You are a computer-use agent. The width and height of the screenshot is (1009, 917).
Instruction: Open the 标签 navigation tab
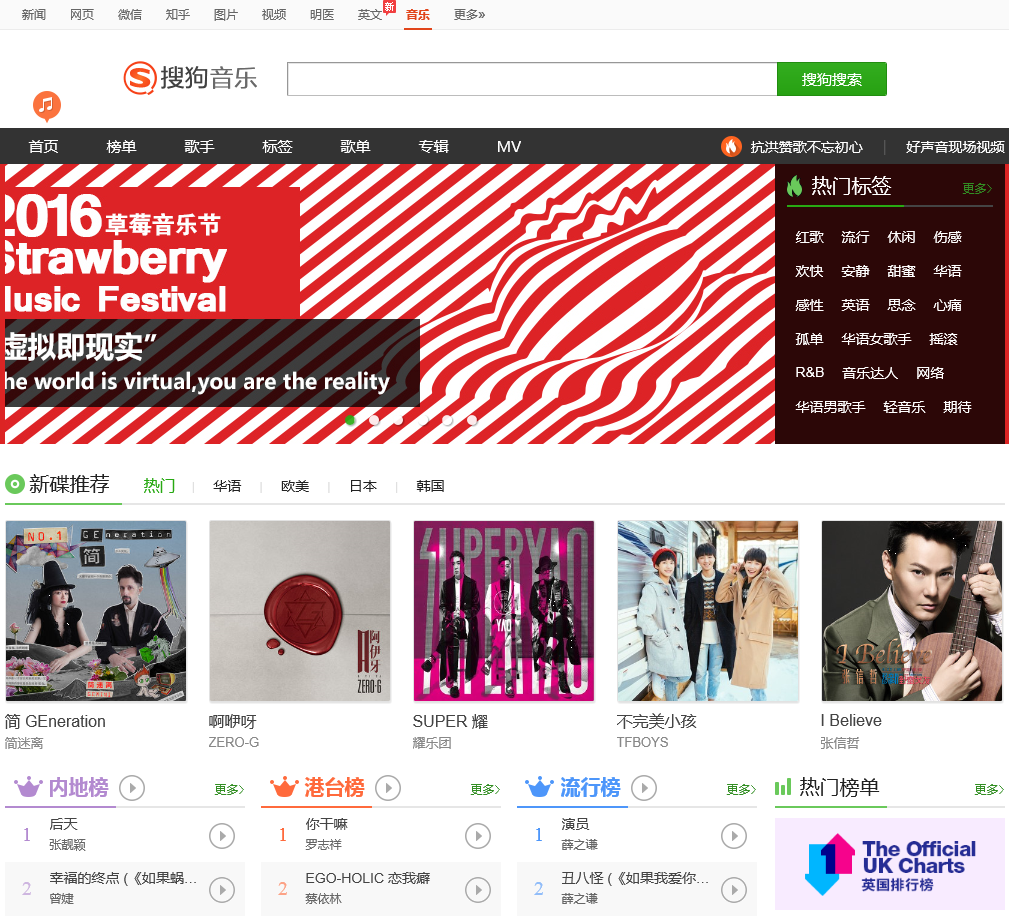[277, 147]
